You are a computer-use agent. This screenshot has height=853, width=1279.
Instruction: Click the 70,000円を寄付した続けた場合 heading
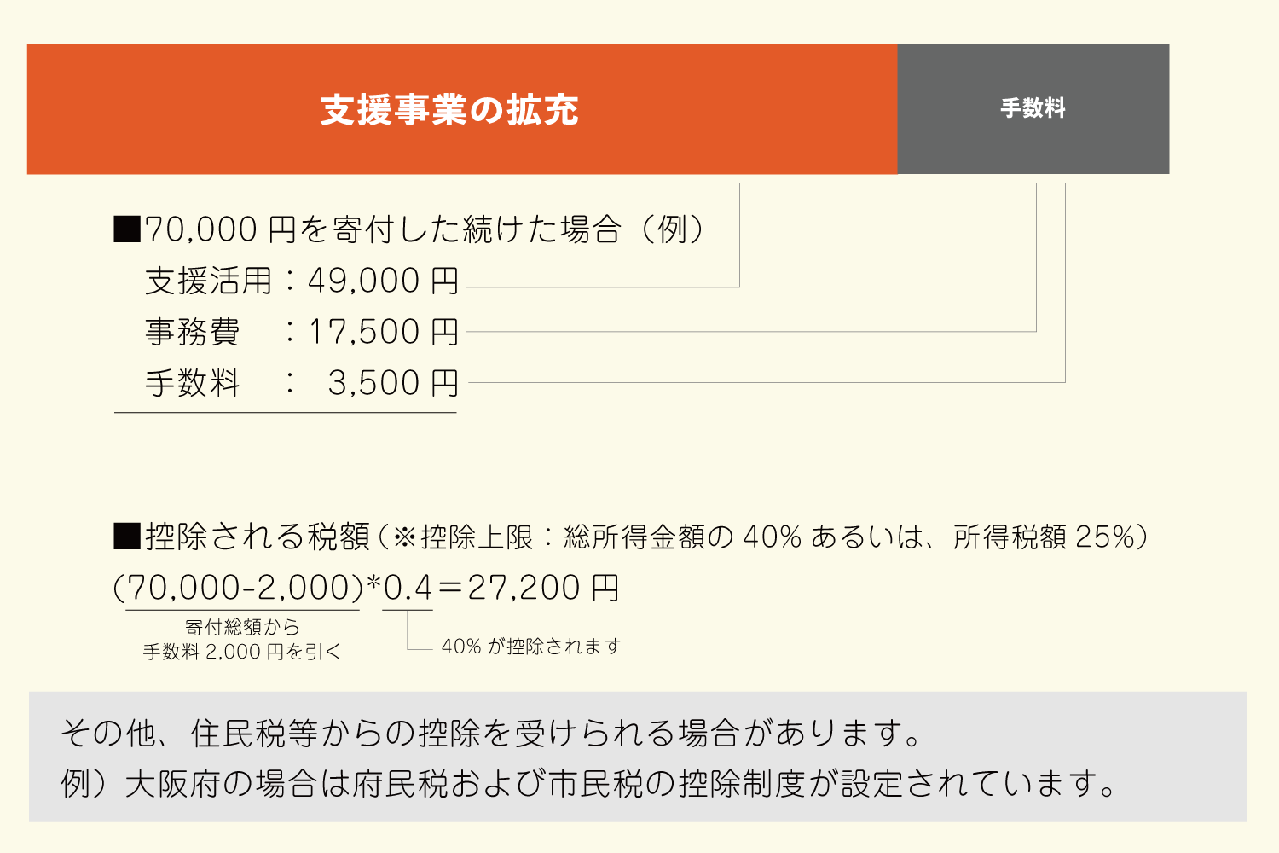click(424, 230)
